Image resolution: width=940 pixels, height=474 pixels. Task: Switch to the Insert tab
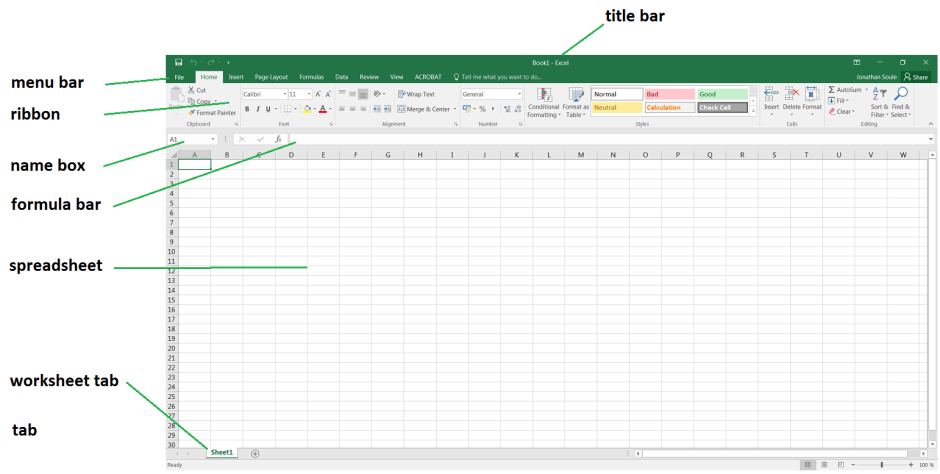[236, 77]
